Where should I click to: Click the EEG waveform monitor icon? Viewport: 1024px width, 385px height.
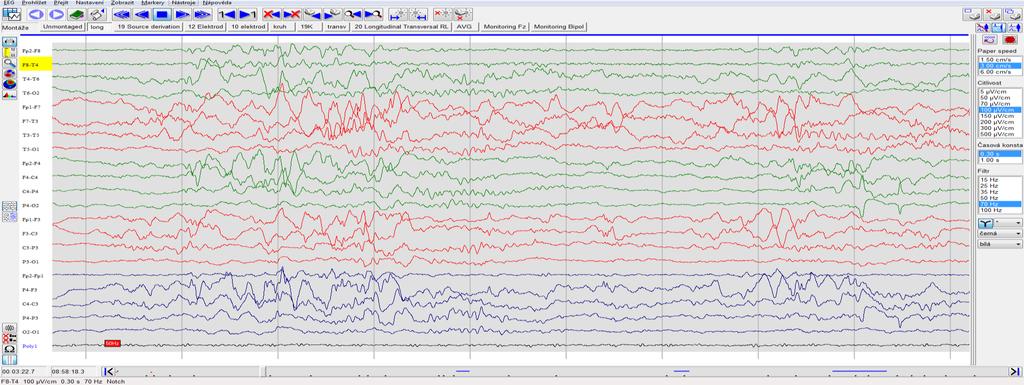click(x=12, y=14)
